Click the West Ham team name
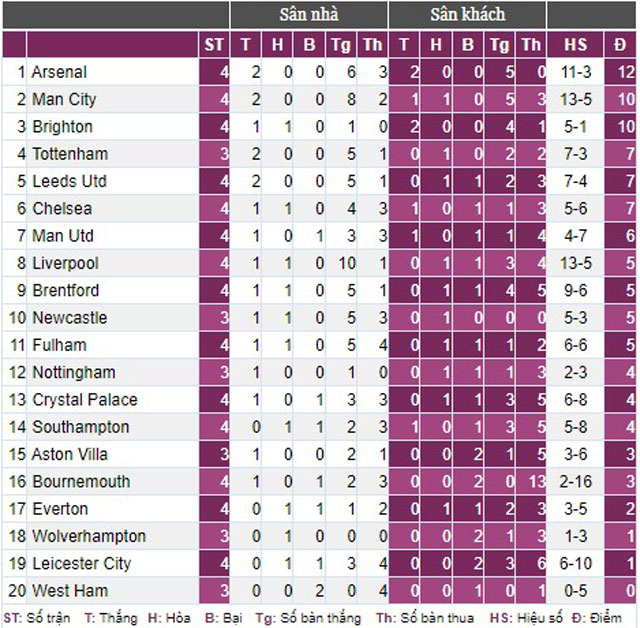 tap(70, 591)
